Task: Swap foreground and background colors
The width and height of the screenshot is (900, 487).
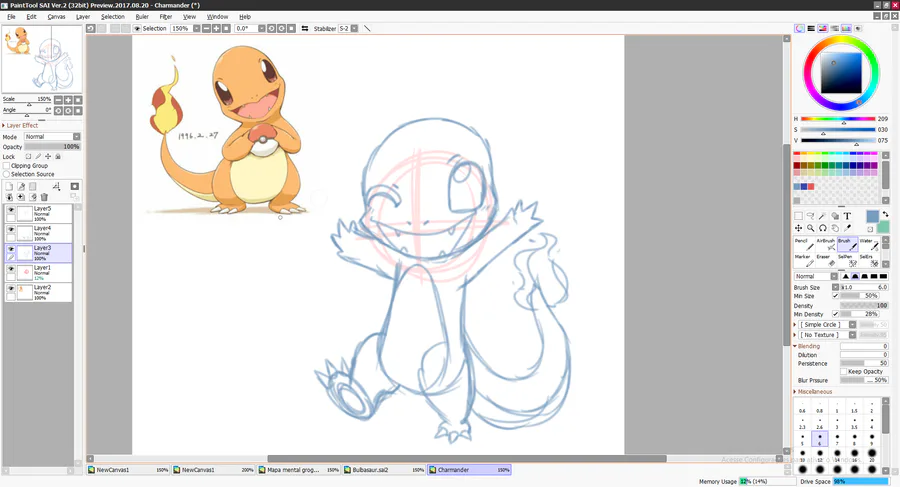Action: point(885,214)
